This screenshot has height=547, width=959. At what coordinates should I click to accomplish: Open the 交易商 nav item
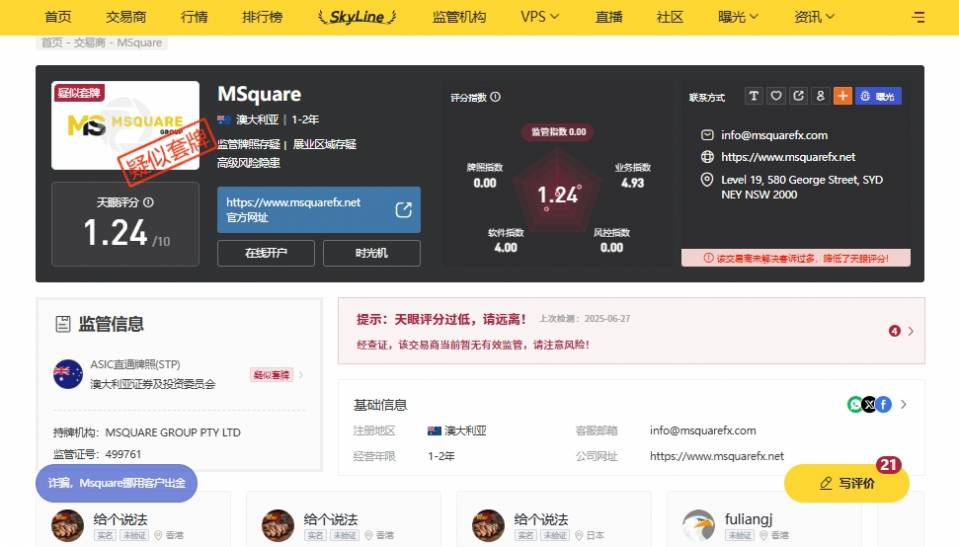(125, 17)
